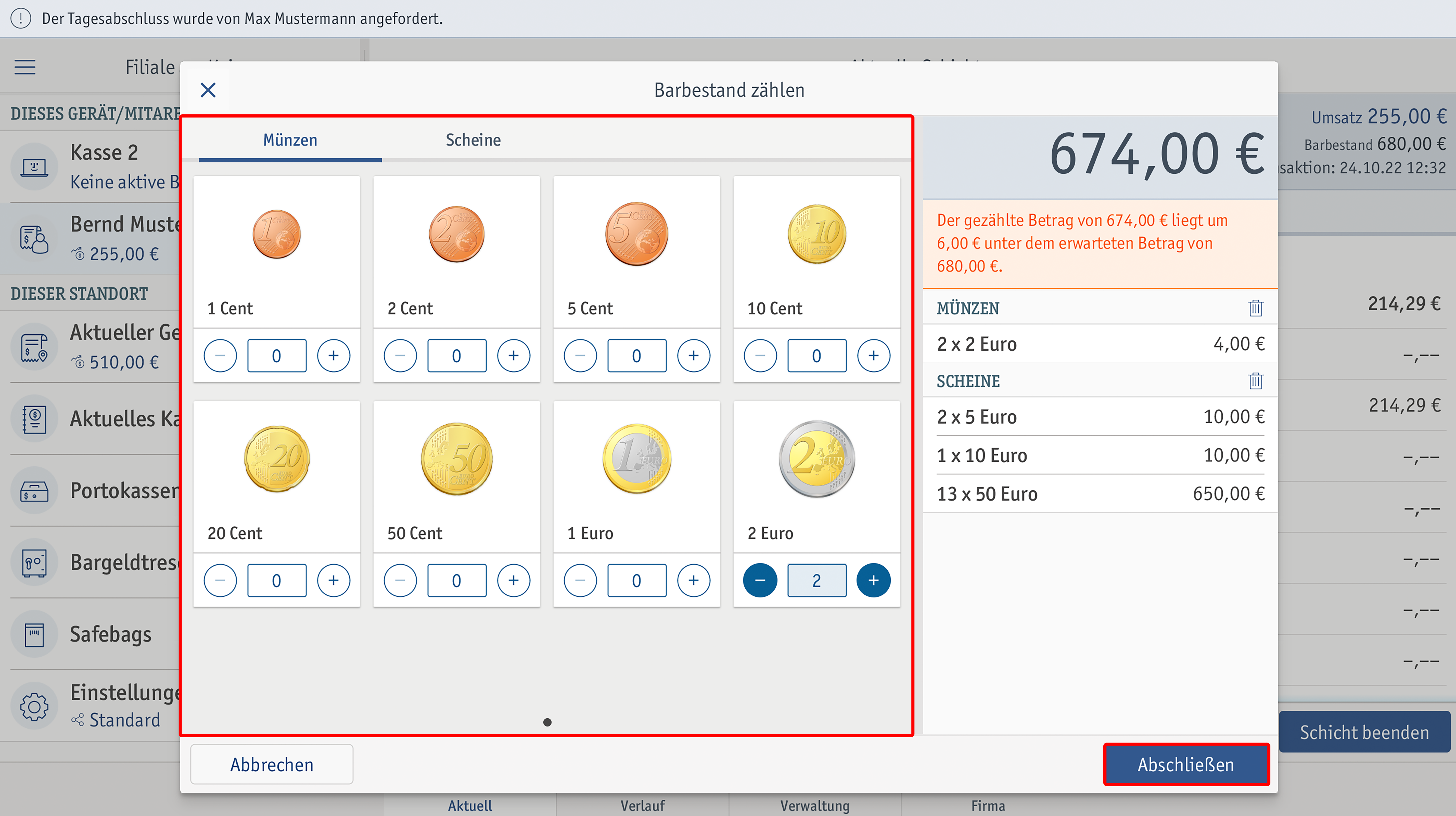
Task: Decrease the 10 Cent count
Action: (760, 355)
